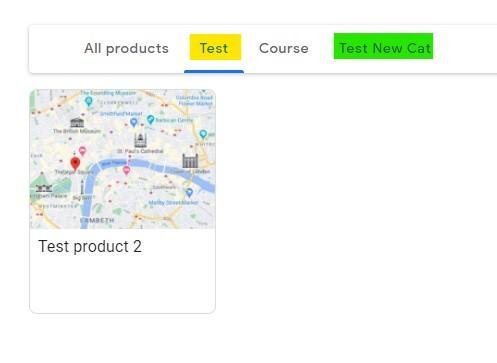Open the Course tab
This screenshot has width=497, height=363.
click(x=284, y=48)
